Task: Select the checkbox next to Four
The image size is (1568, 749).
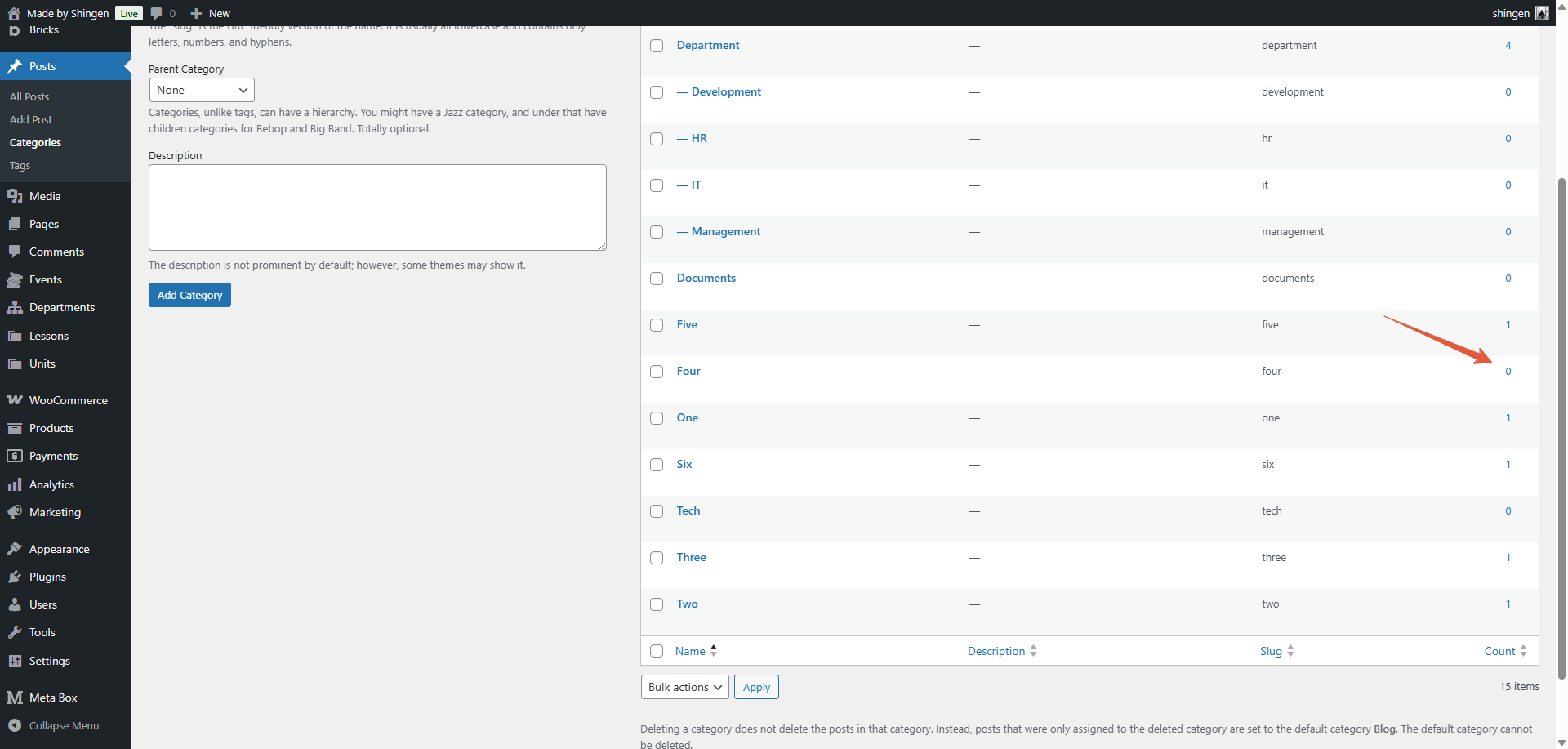Action: coord(657,372)
